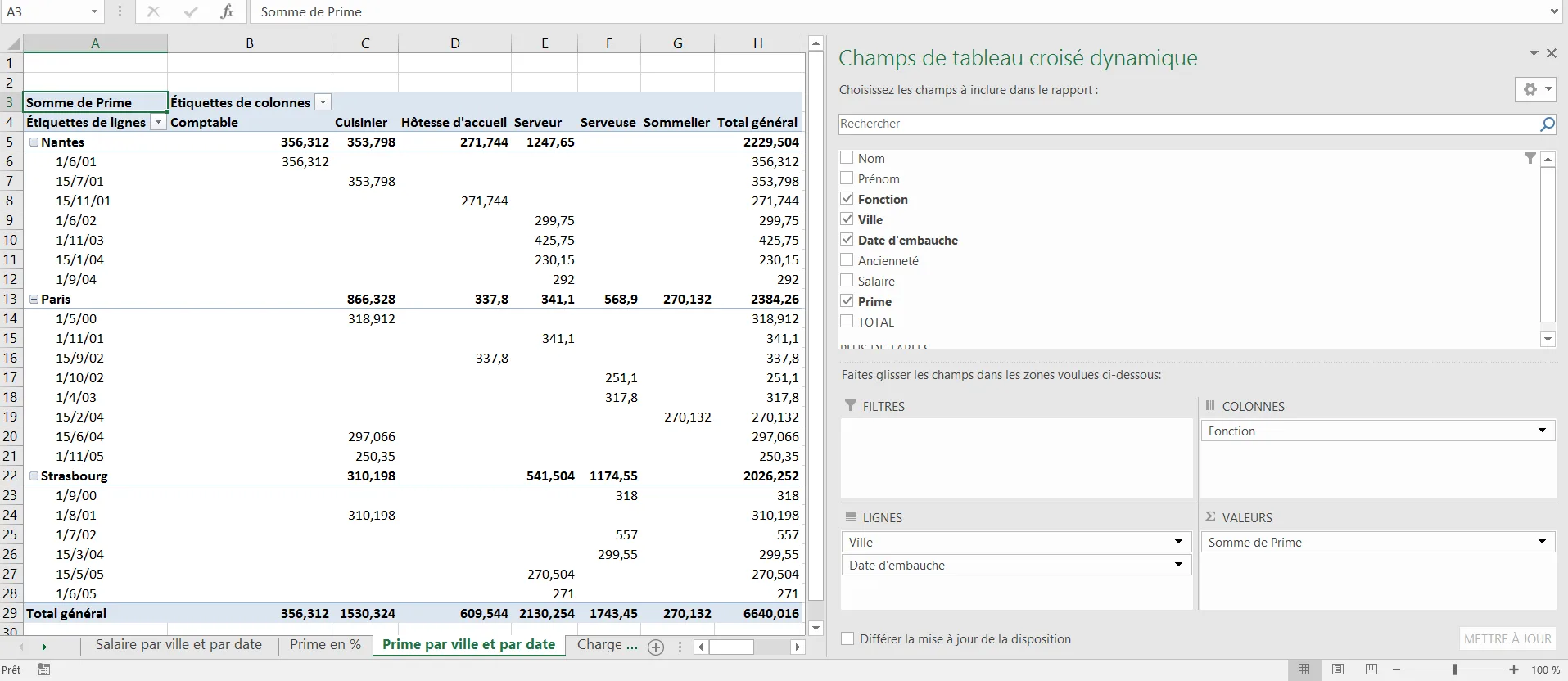The image size is (1568, 681).
Task: Select Prime par ville et par date tab
Action: tap(468, 645)
